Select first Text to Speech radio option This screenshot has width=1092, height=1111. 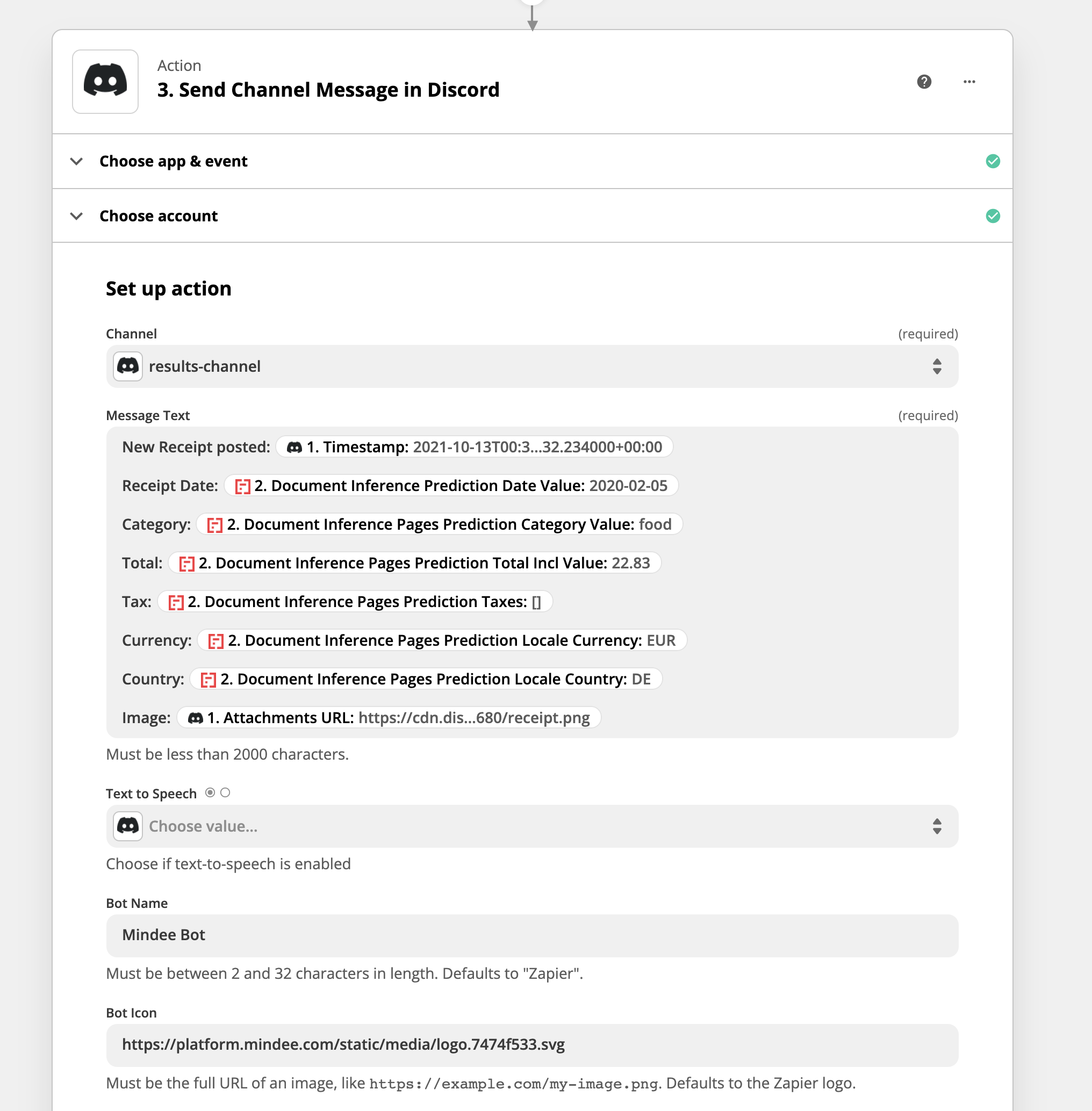pyautogui.click(x=210, y=792)
